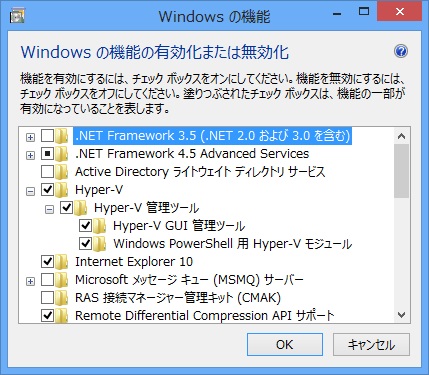Select Remote Differential Compression API サポート label
Image resolution: width=429 pixels, height=375 pixels.
204,316
